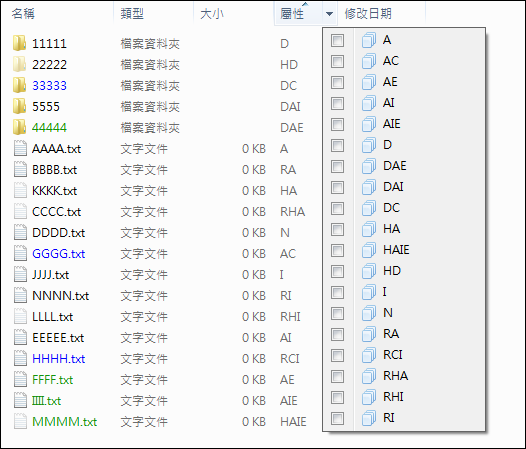This screenshot has height=449, width=526.
Task: Click the IIII.txt file icon
Action: click(20, 401)
